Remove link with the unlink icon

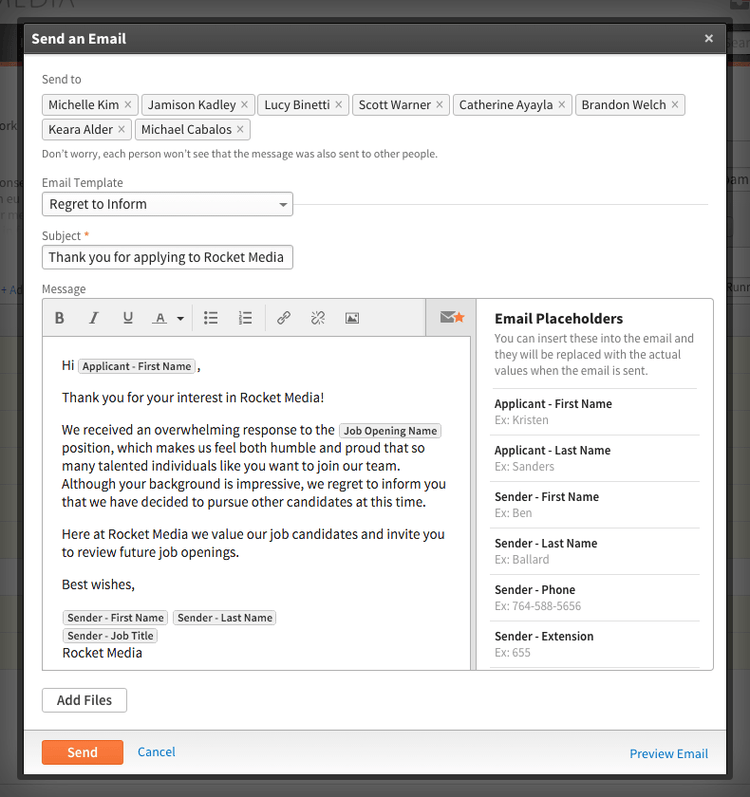point(318,318)
